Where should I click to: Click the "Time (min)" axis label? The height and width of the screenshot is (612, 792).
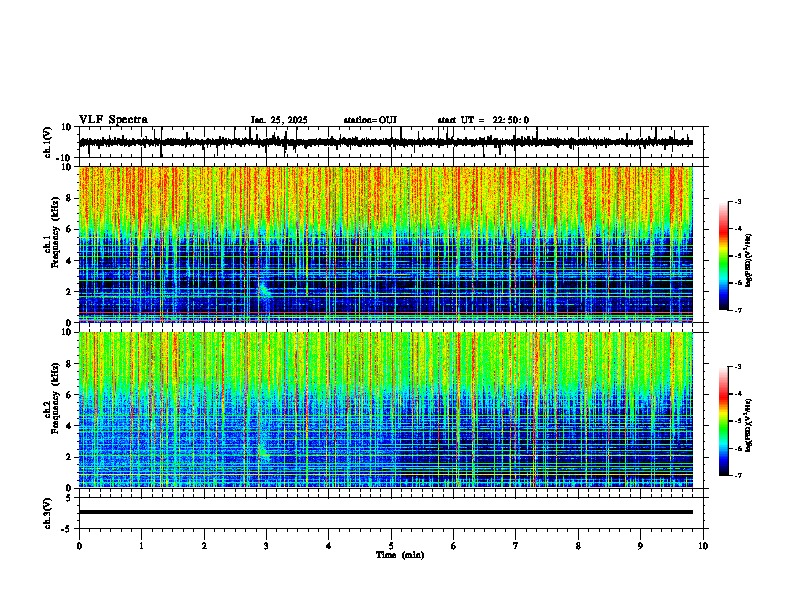pyautogui.click(x=400, y=555)
